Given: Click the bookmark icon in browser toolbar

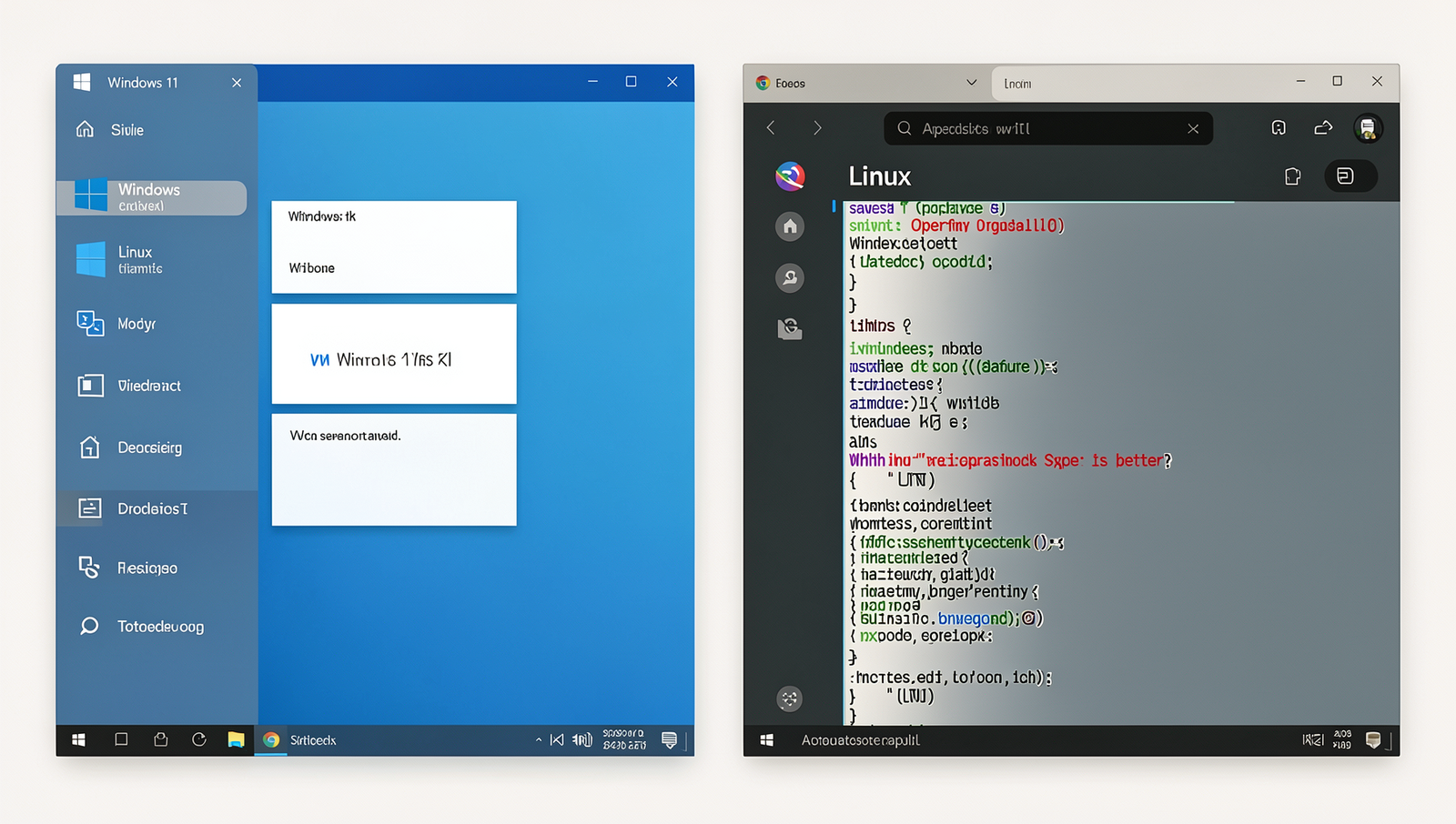Looking at the screenshot, I should click(x=1279, y=128).
